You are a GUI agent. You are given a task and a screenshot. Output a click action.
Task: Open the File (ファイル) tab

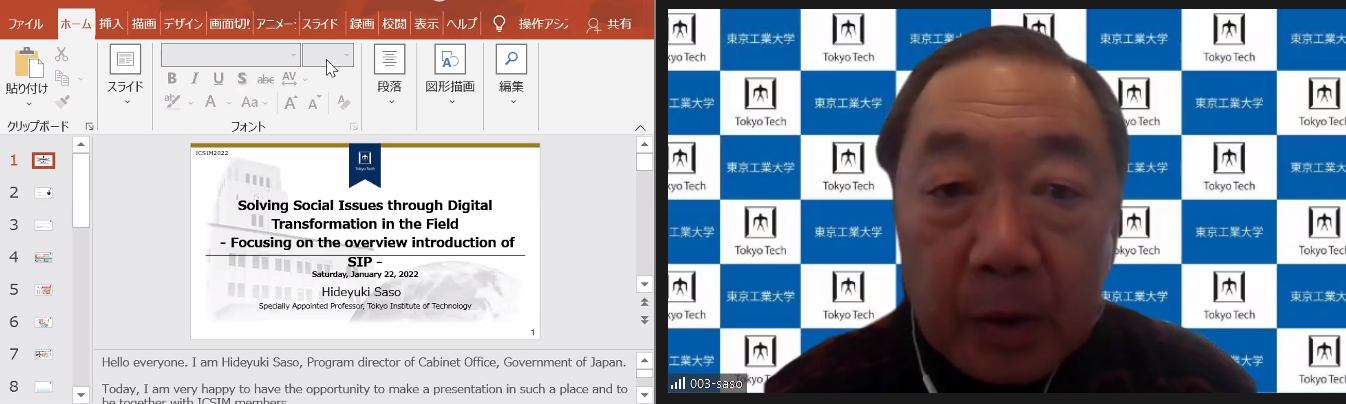pos(25,23)
